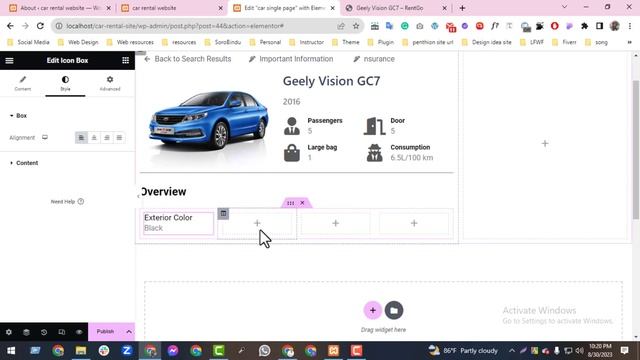Switch to the About car rental website tab
The height and width of the screenshot is (360, 640).
(60, 8)
